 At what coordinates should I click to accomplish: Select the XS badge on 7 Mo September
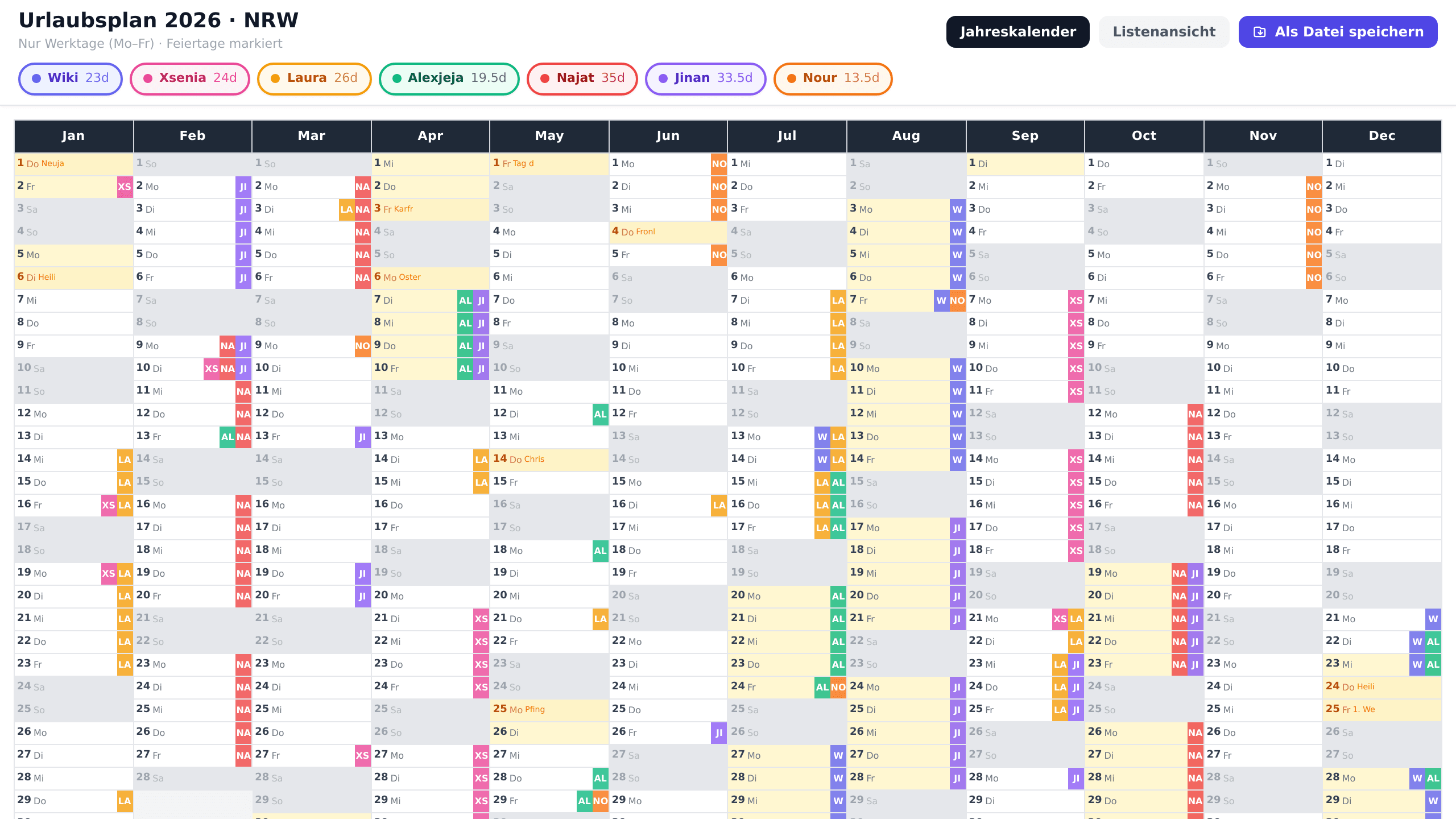[x=1076, y=300]
